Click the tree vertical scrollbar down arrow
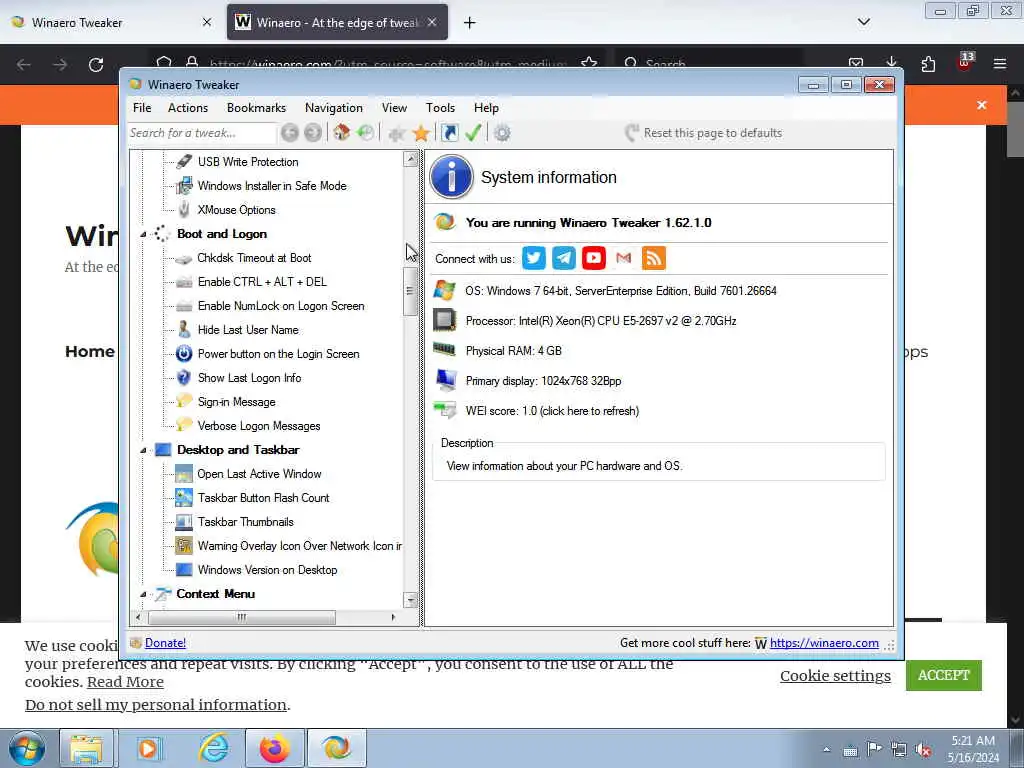The width and height of the screenshot is (1024, 768). 410,600
